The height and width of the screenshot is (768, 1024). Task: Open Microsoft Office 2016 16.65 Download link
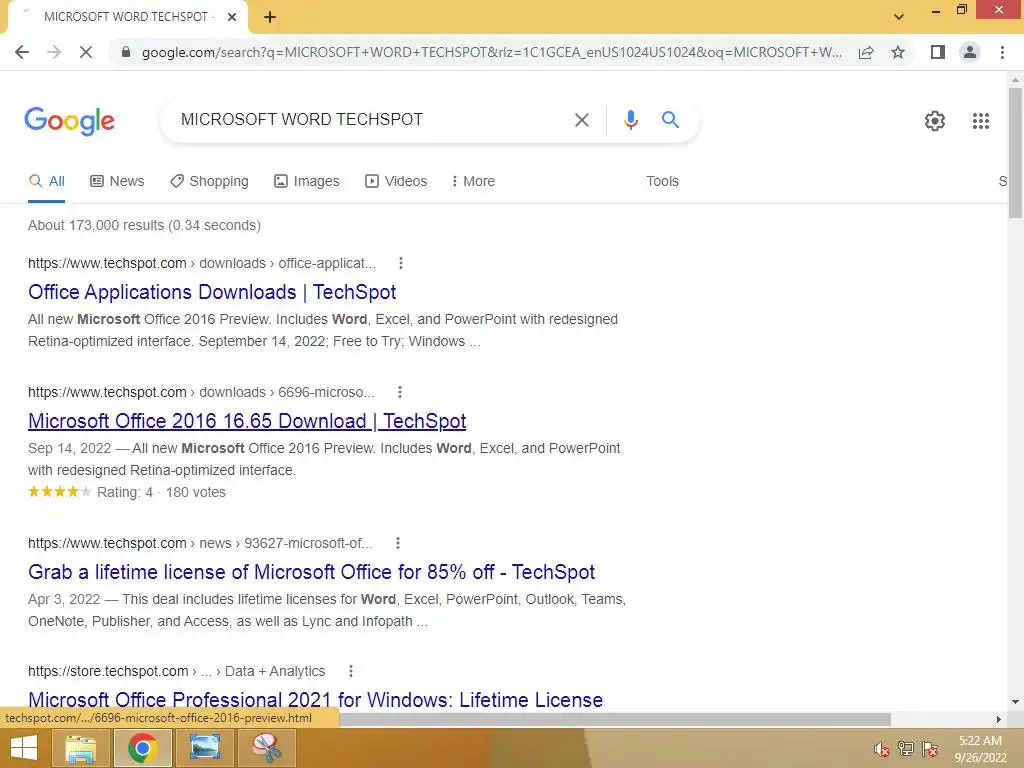(x=247, y=421)
